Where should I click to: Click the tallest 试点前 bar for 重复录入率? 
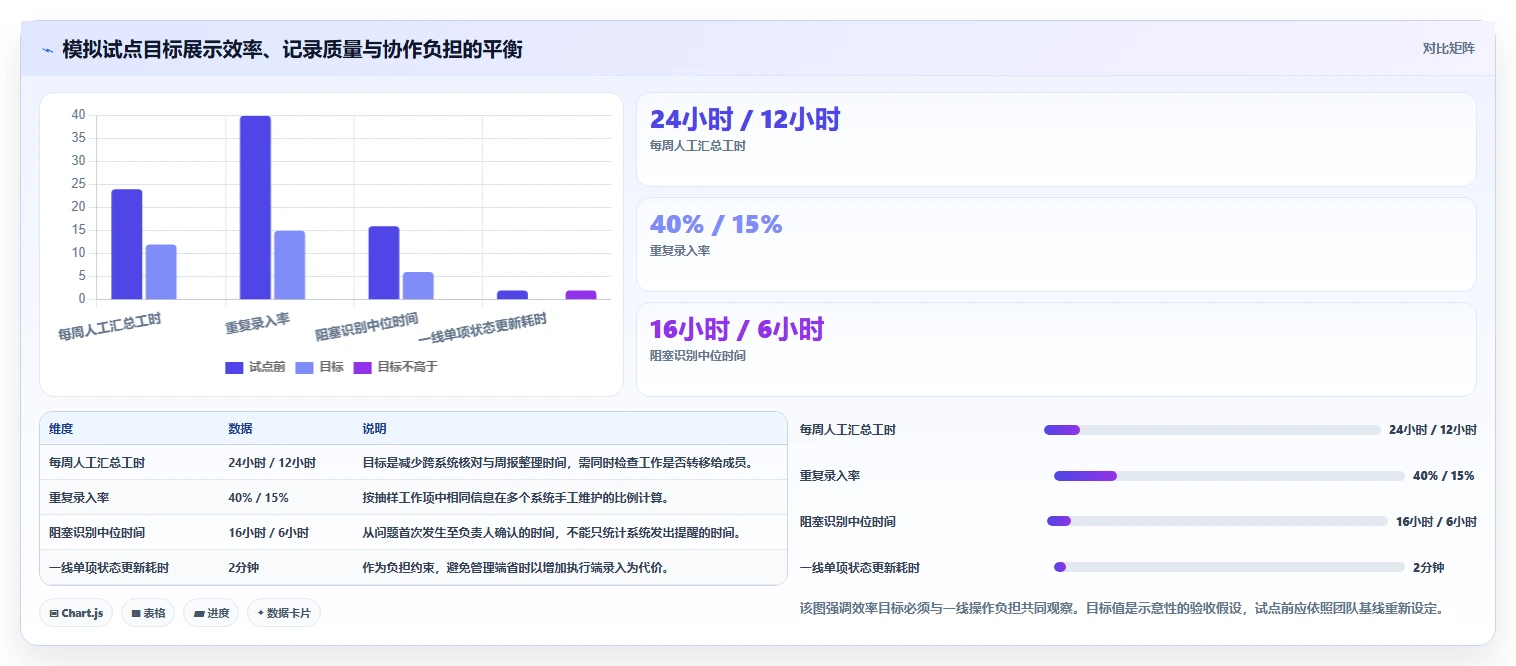(255, 207)
